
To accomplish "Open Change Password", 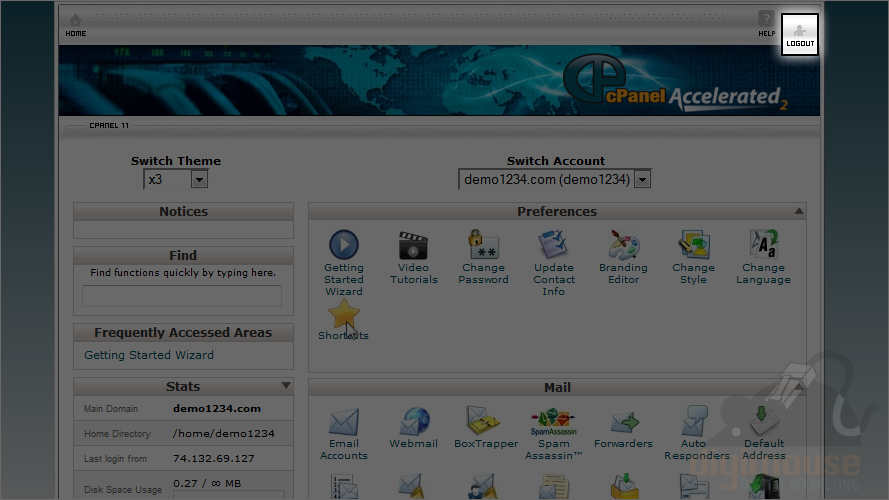I will click(484, 246).
